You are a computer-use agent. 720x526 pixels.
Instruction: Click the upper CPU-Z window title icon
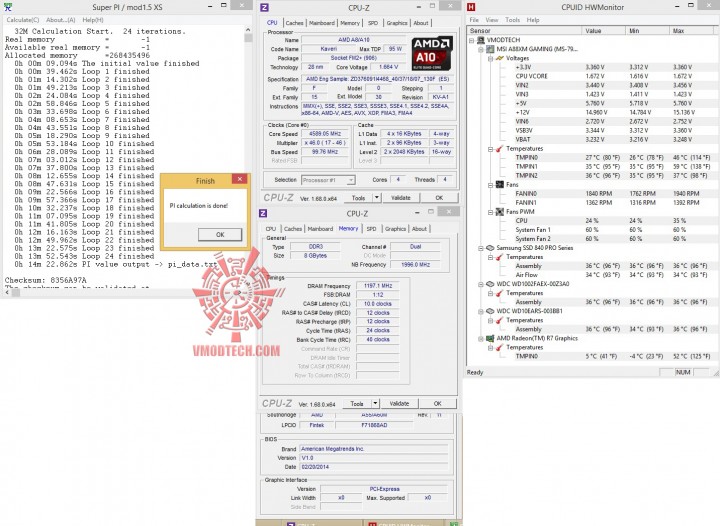(x=264, y=7)
